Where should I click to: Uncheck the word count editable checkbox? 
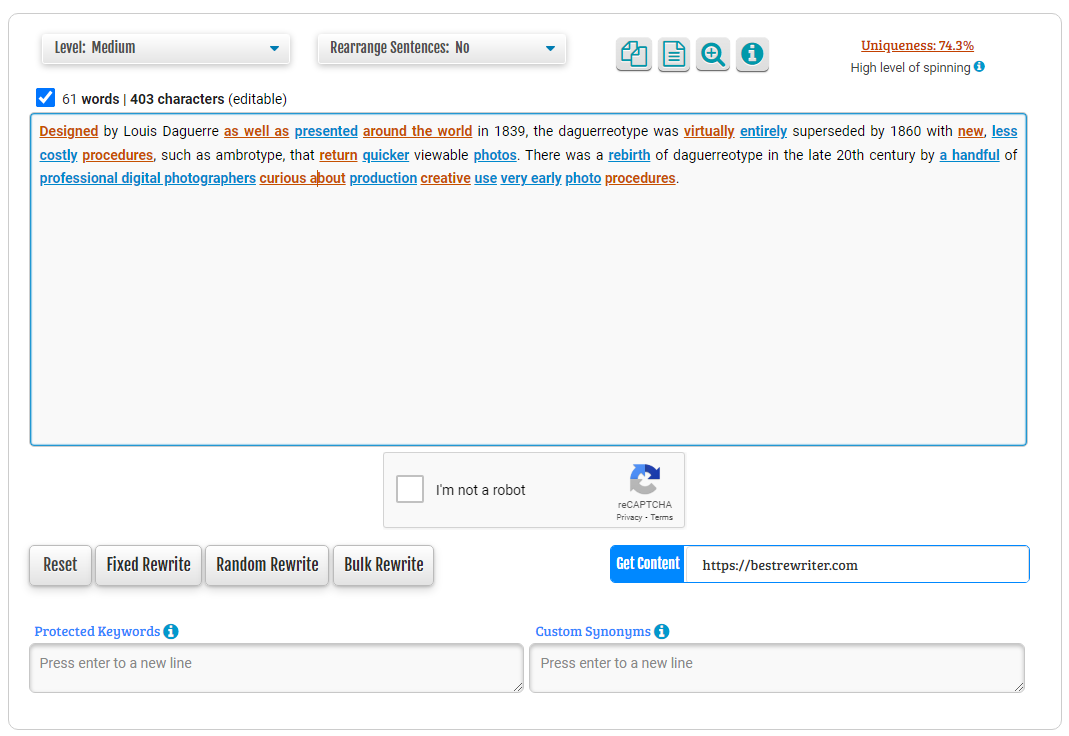[x=45, y=98]
